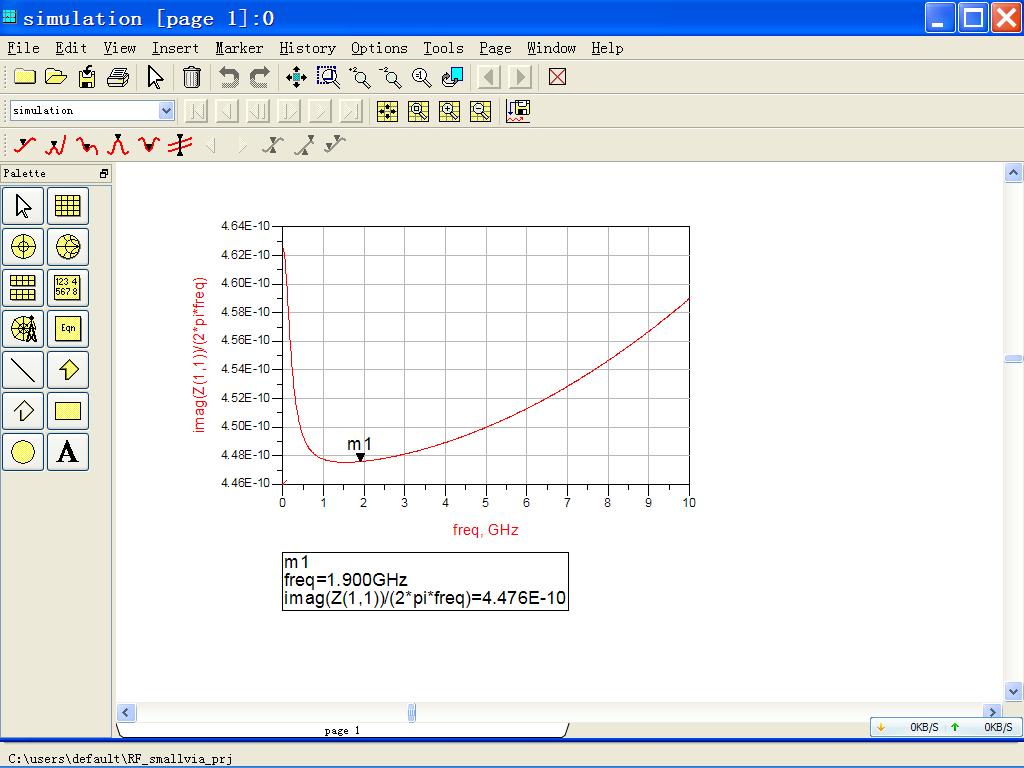Select the polar plot tool

(x=23, y=247)
